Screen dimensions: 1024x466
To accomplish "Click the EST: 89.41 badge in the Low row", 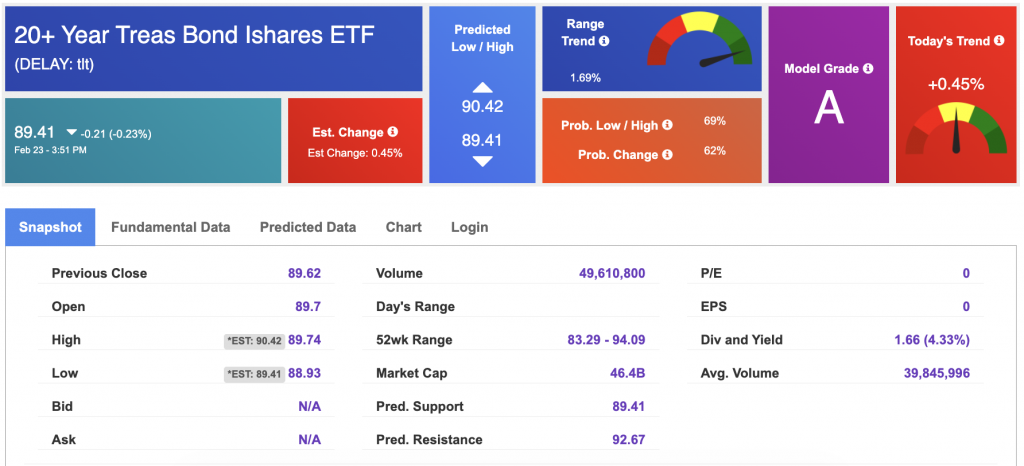I will point(254,374).
